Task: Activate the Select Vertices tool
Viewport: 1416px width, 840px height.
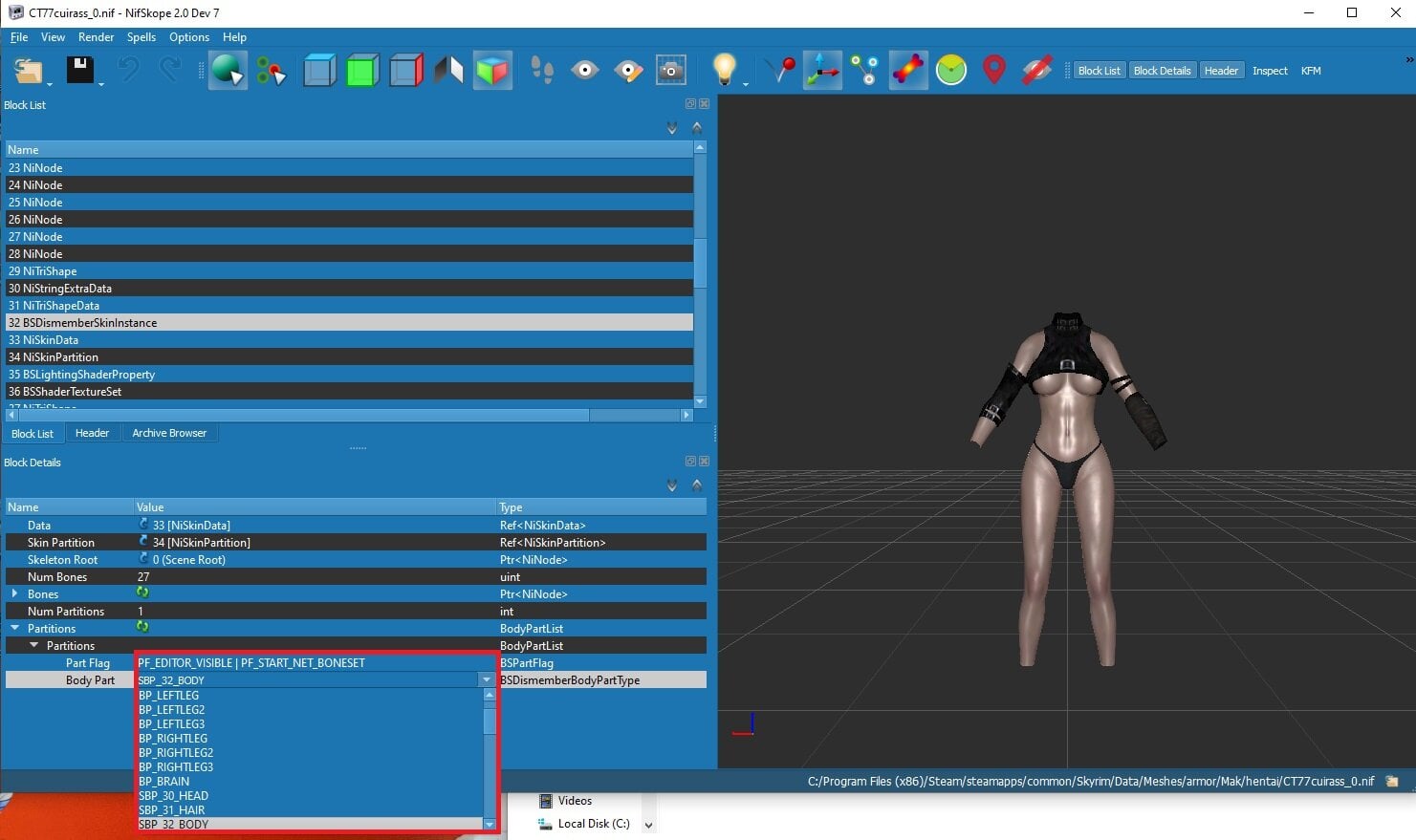Action: tap(272, 71)
